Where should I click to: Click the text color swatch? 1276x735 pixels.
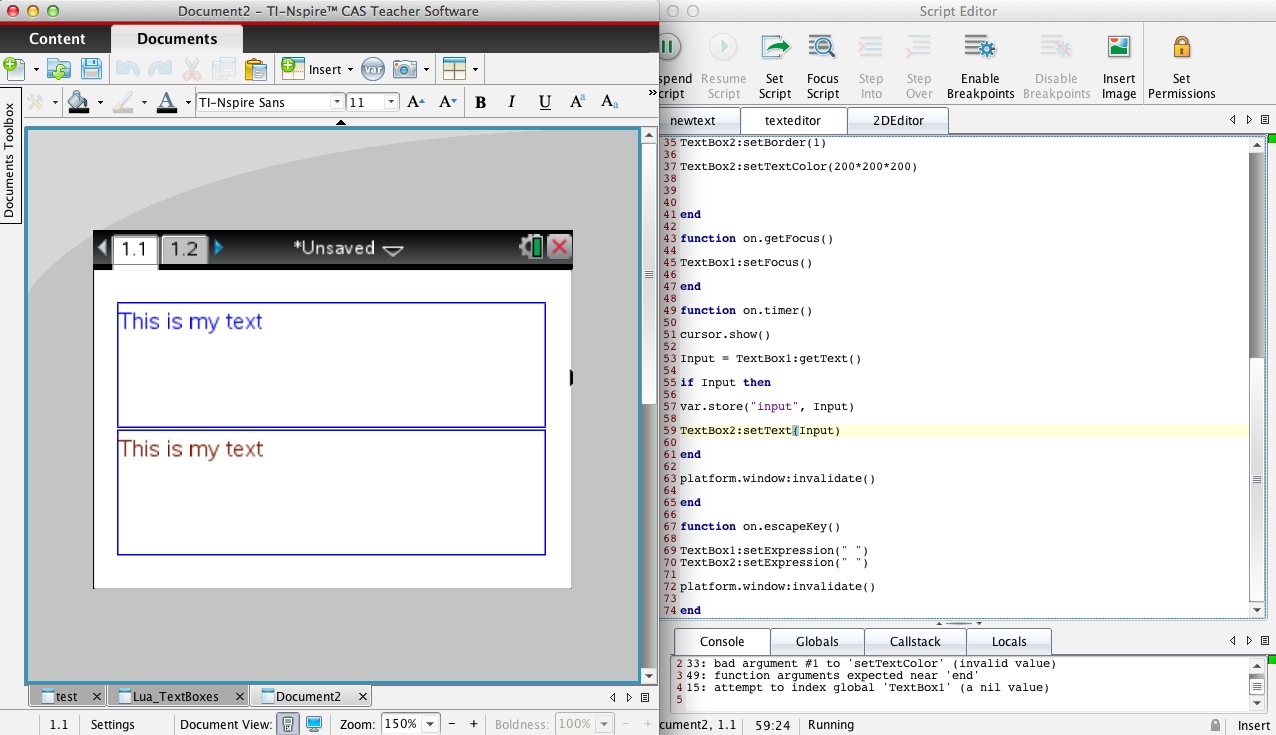(x=167, y=102)
